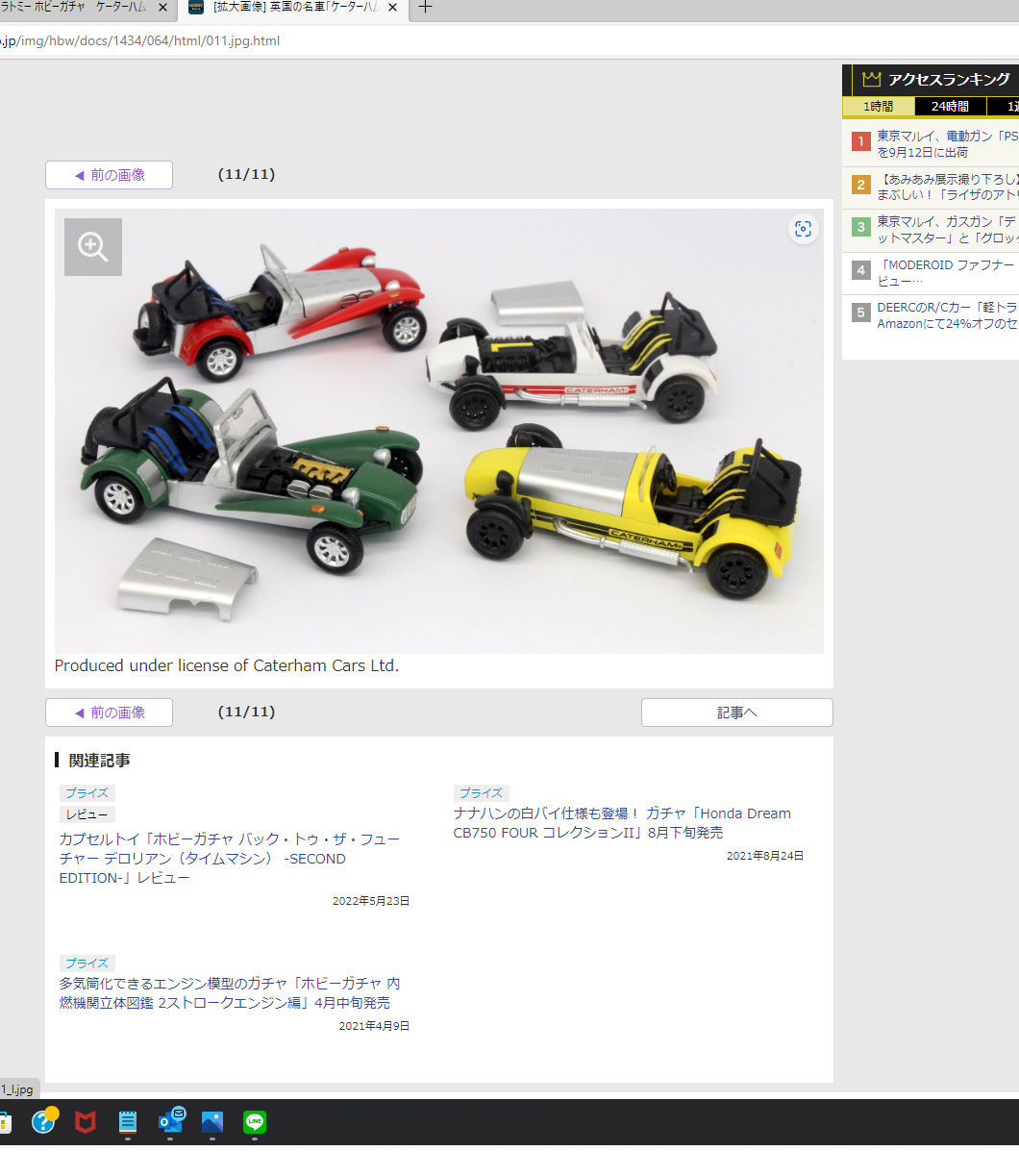This screenshot has width=1019, height=1176.
Task: Close the [拡大画像] 英国の名車 browser tab
Action: pos(392,8)
